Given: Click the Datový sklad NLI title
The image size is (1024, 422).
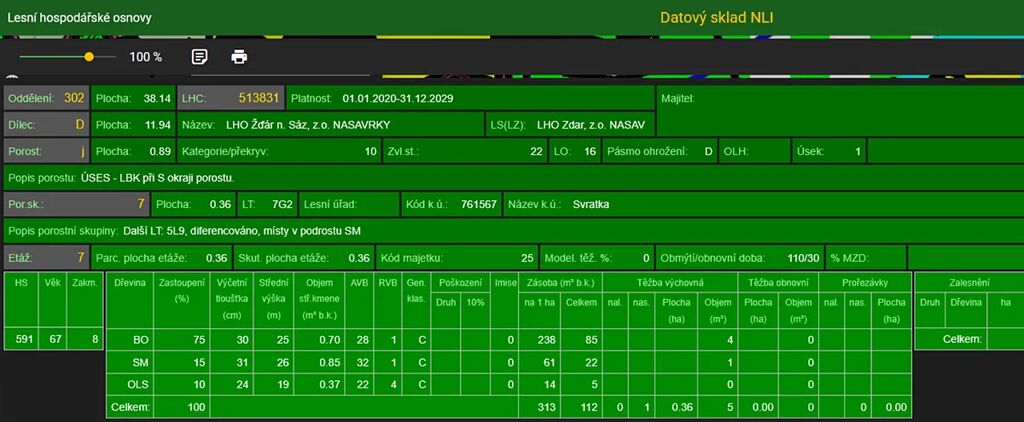Looking at the screenshot, I should tap(716, 18).
